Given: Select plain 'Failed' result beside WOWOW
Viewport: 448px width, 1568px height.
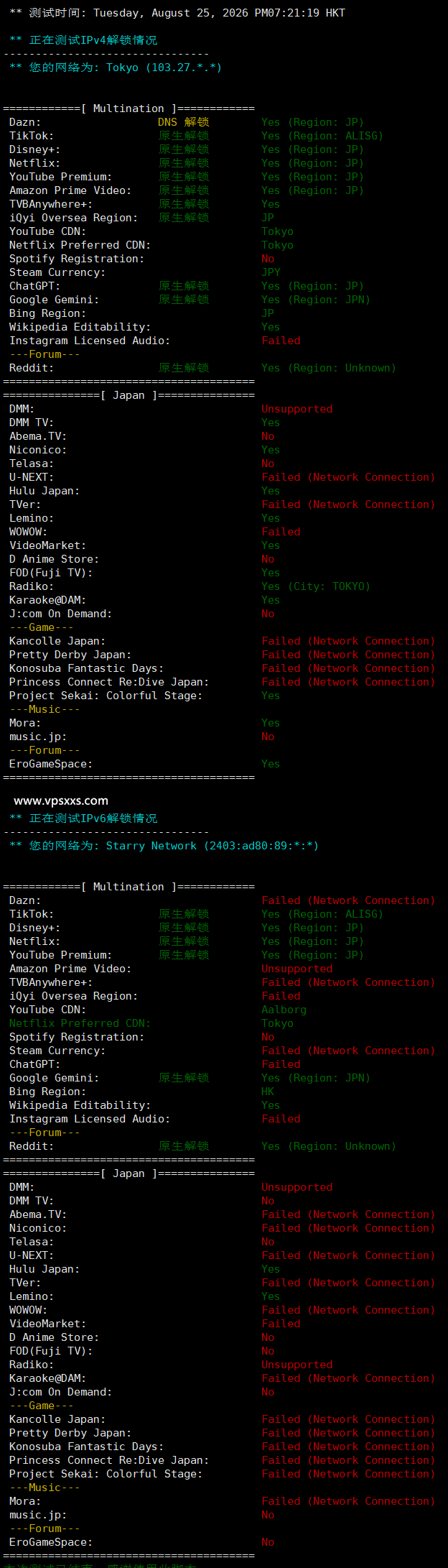Looking at the screenshot, I should click(281, 532).
